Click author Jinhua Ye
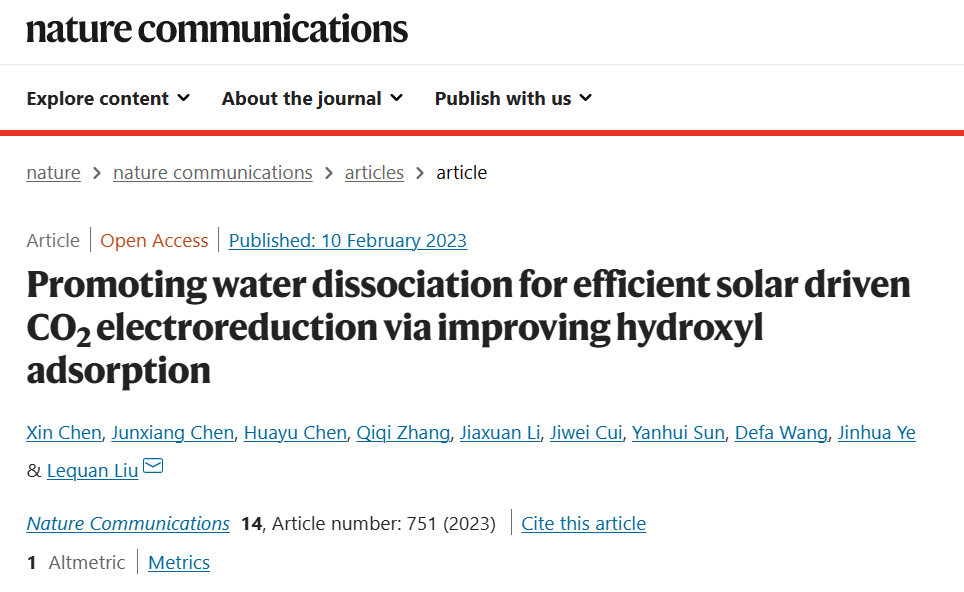The image size is (964, 592). pos(877,433)
